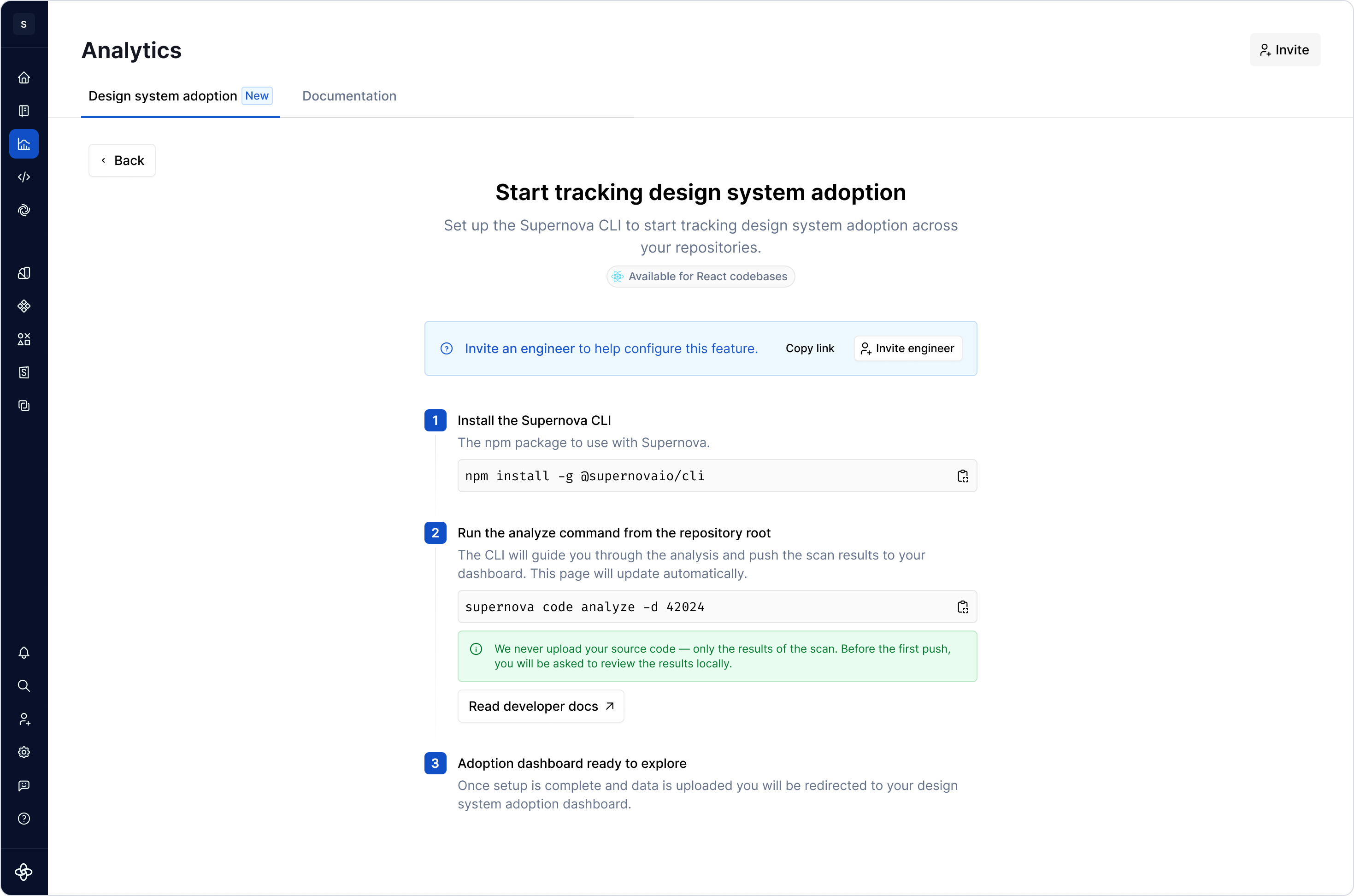This screenshot has width=1354, height=896.
Task: Click the "Install the Supernova CLI" step title
Action: [x=534, y=420]
